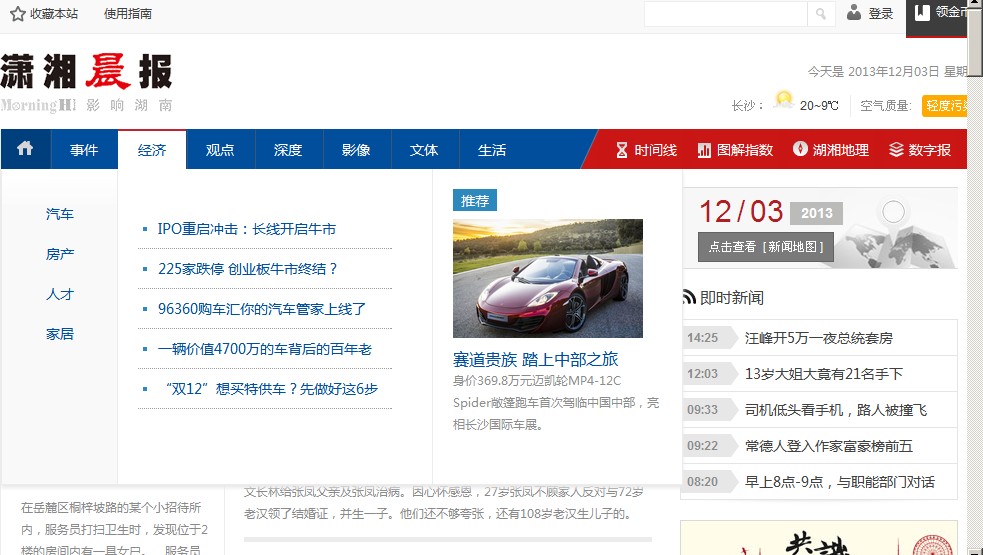Expand the 深度 navigation menu
The height and width of the screenshot is (555, 983).
click(x=288, y=150)
